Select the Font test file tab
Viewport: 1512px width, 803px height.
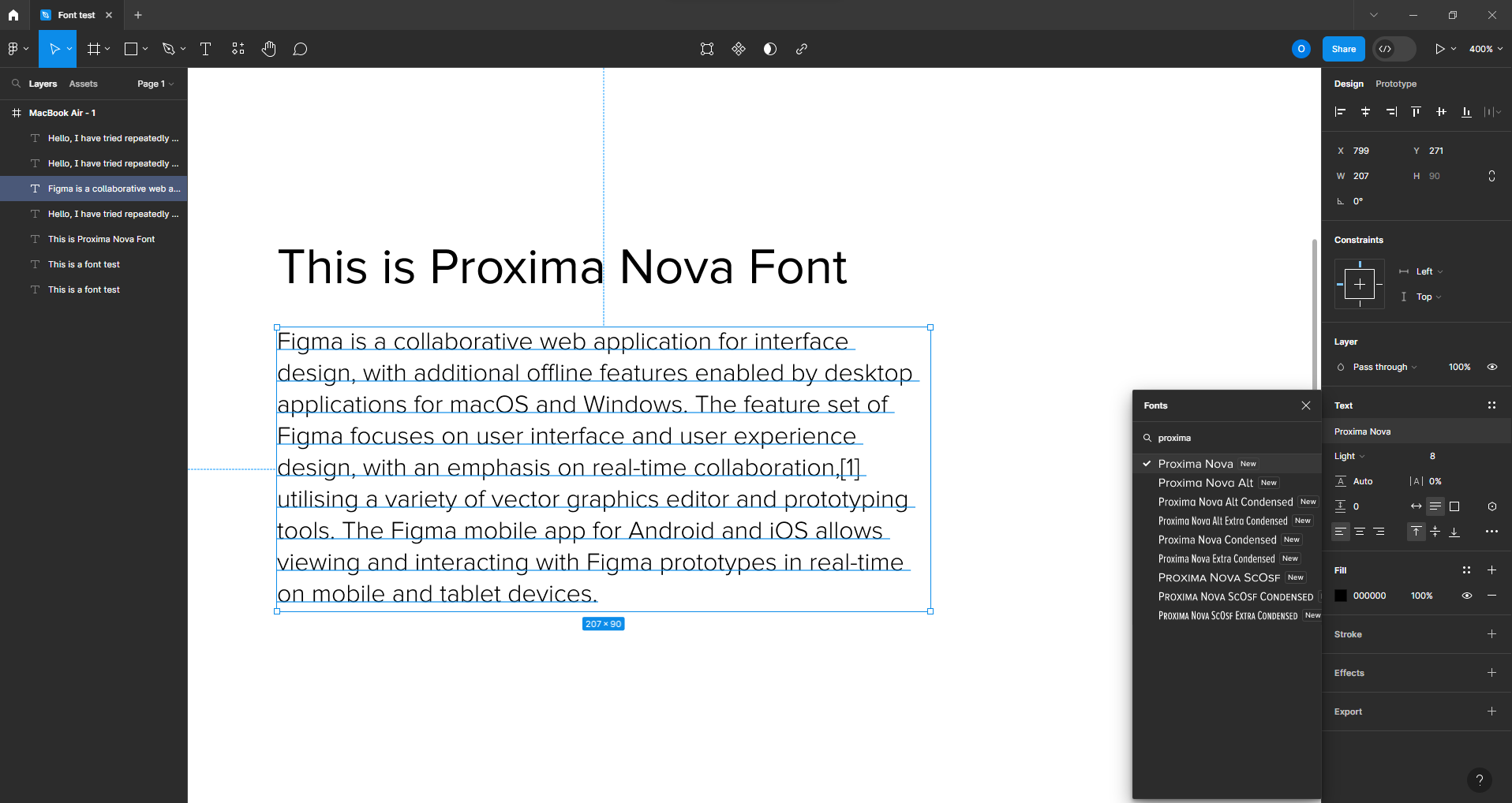(x=76, y=15)
